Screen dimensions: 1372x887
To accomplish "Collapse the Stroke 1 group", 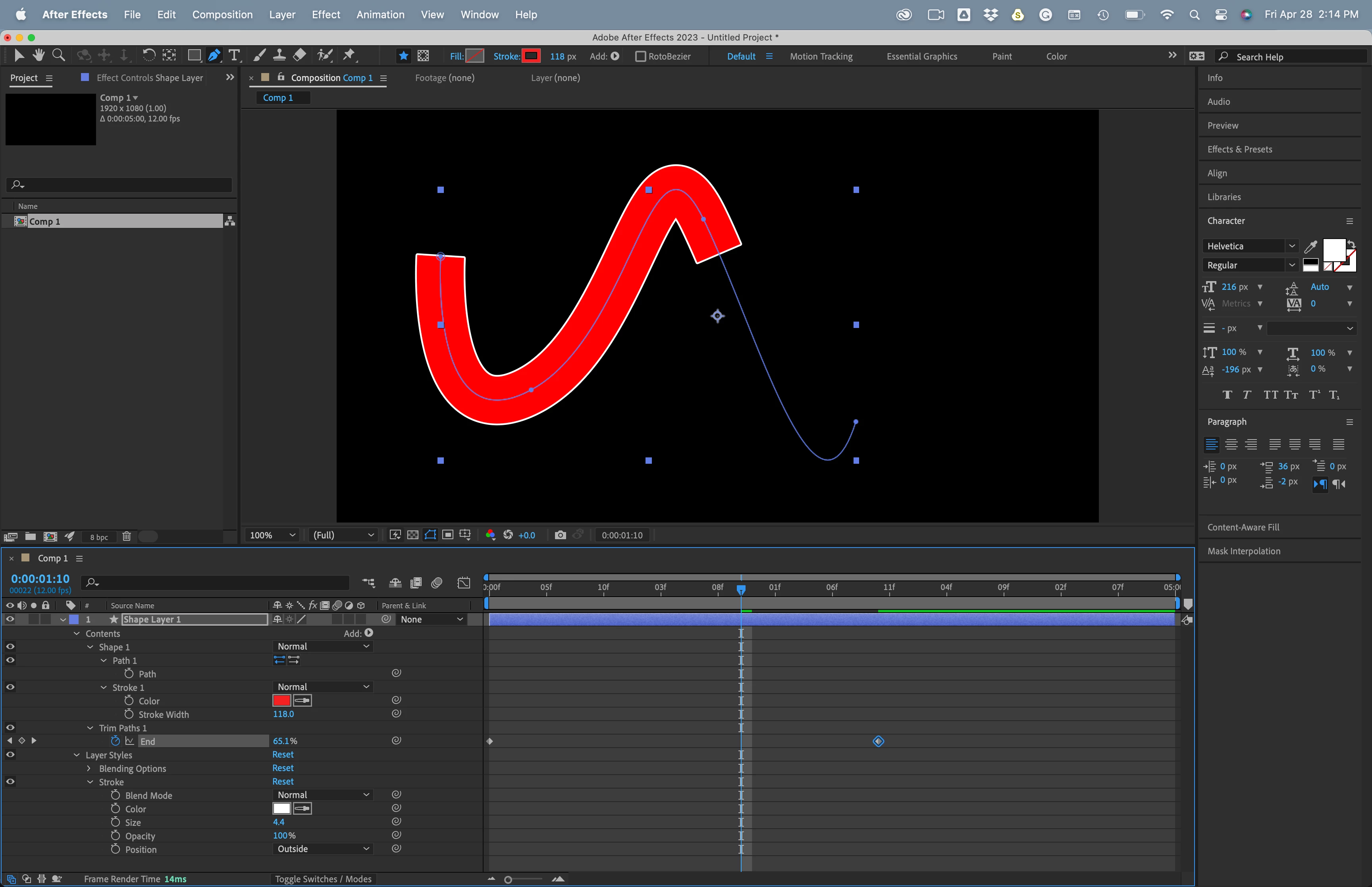I will coord(104,687).
